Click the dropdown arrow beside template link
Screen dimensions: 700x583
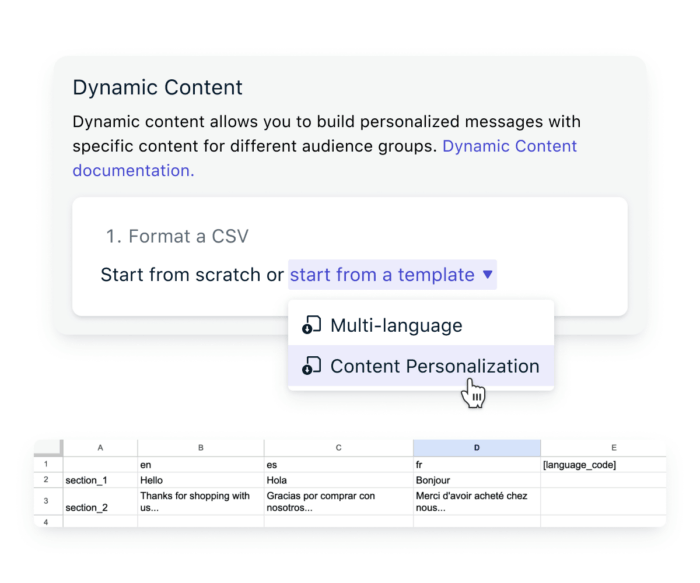coord(487,274)
